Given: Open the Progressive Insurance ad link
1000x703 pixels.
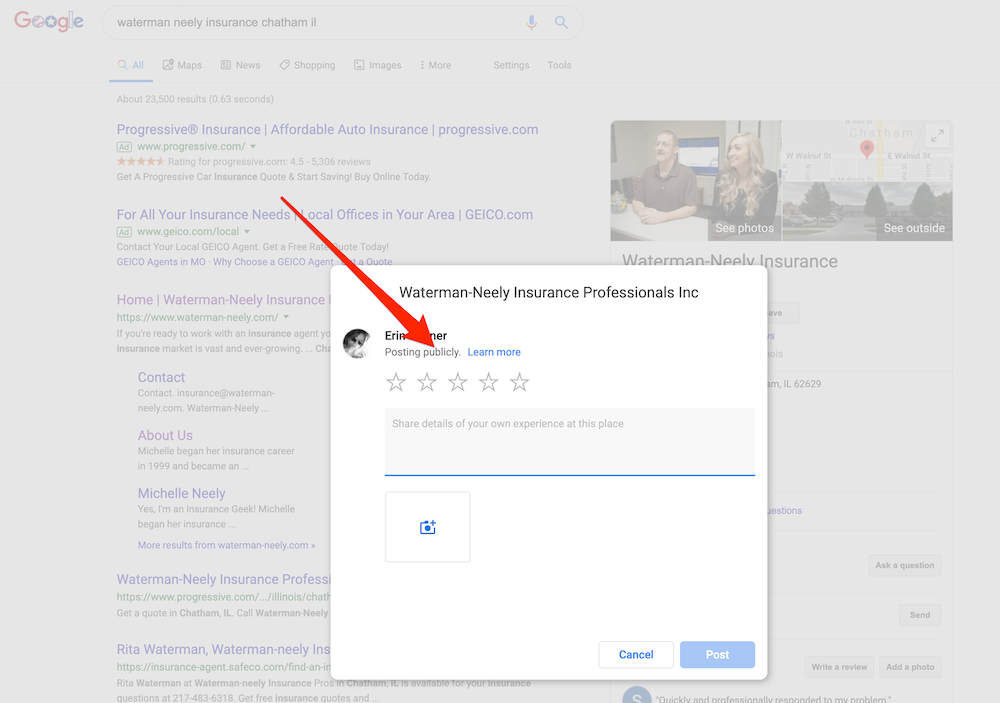Looking at the screenshot, I should [327, 130].
